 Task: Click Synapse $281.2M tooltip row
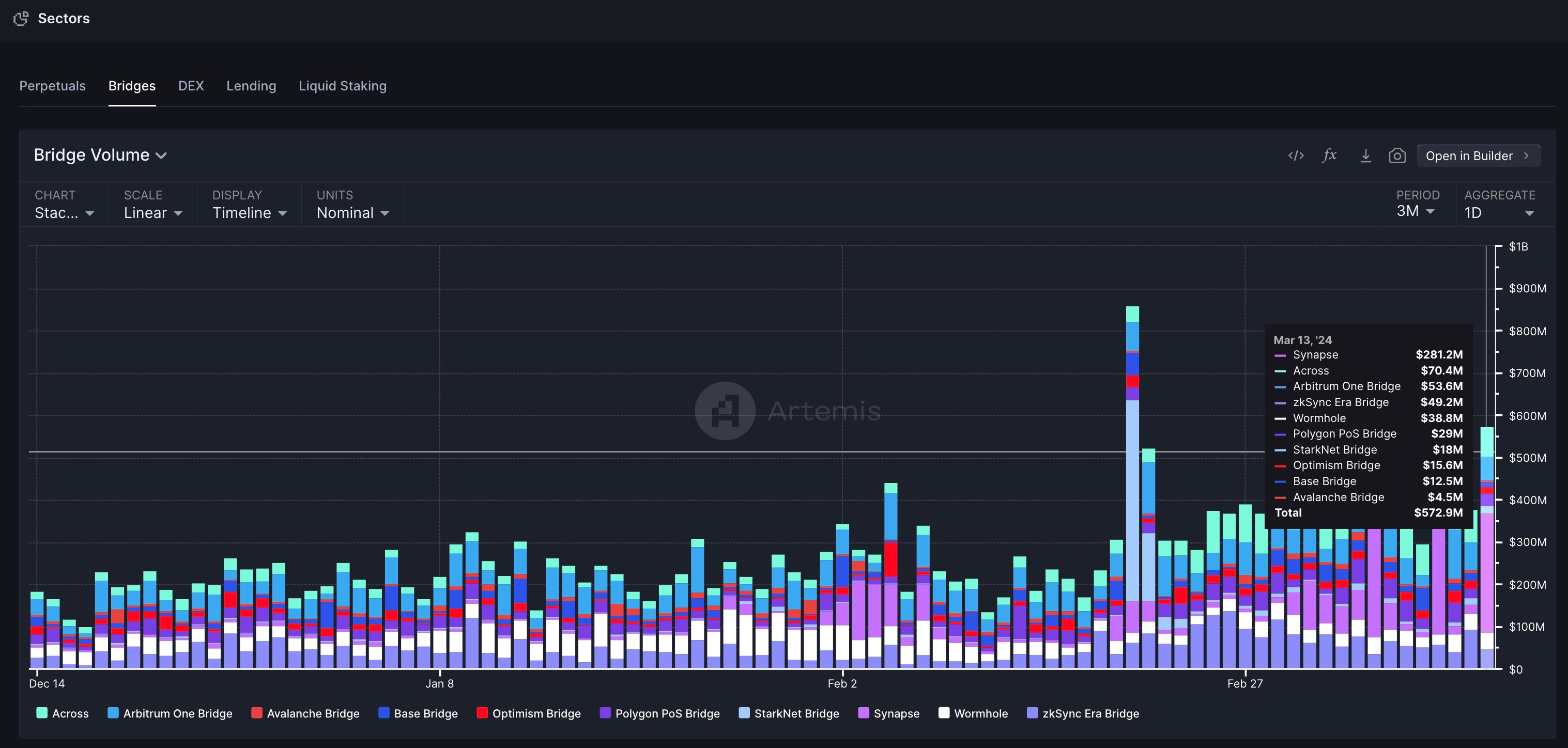pyautogui.click(x=1369, y=355)
